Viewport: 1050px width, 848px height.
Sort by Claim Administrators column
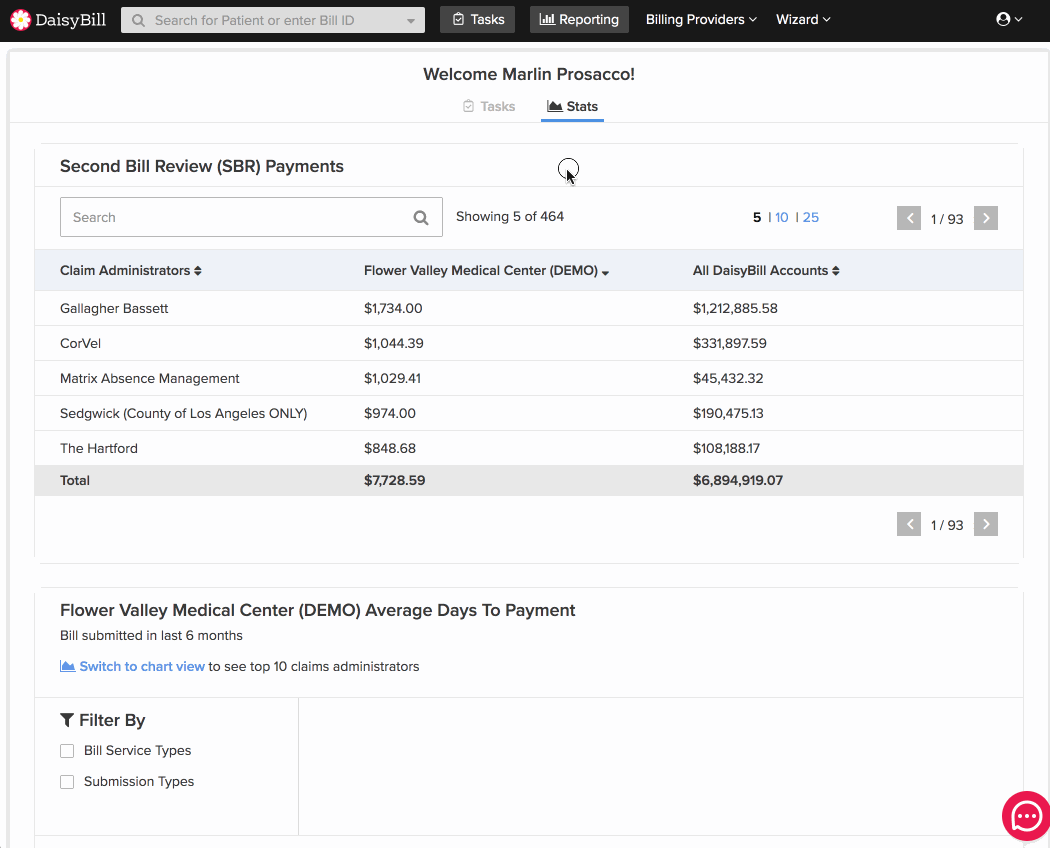[x=131, y=271]
